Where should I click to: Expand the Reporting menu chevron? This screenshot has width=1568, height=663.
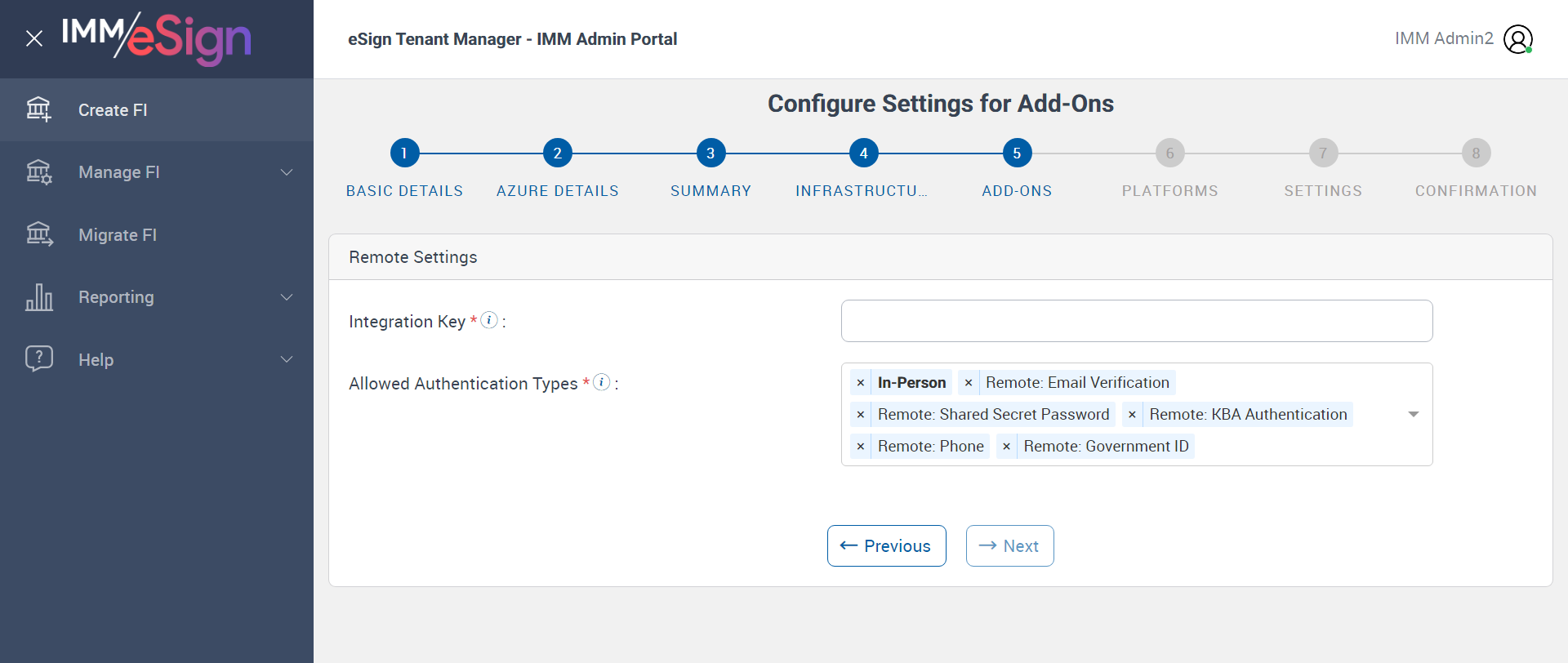(x=287, y=297)
